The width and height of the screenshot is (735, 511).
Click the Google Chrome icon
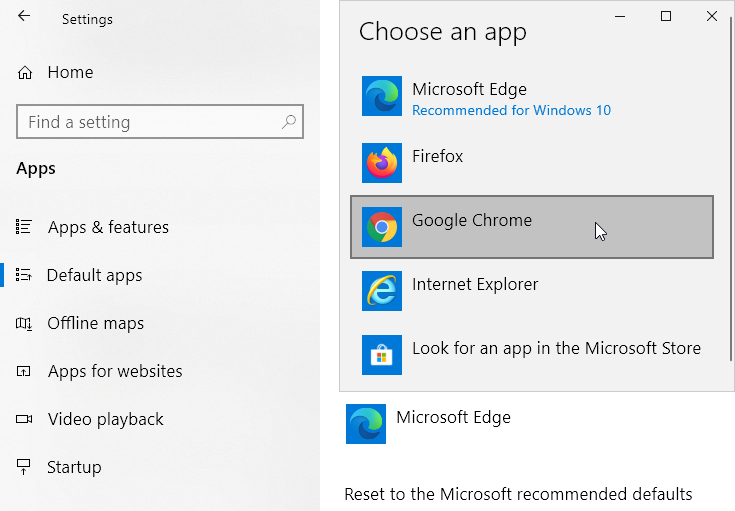click(x=382, y=227)
